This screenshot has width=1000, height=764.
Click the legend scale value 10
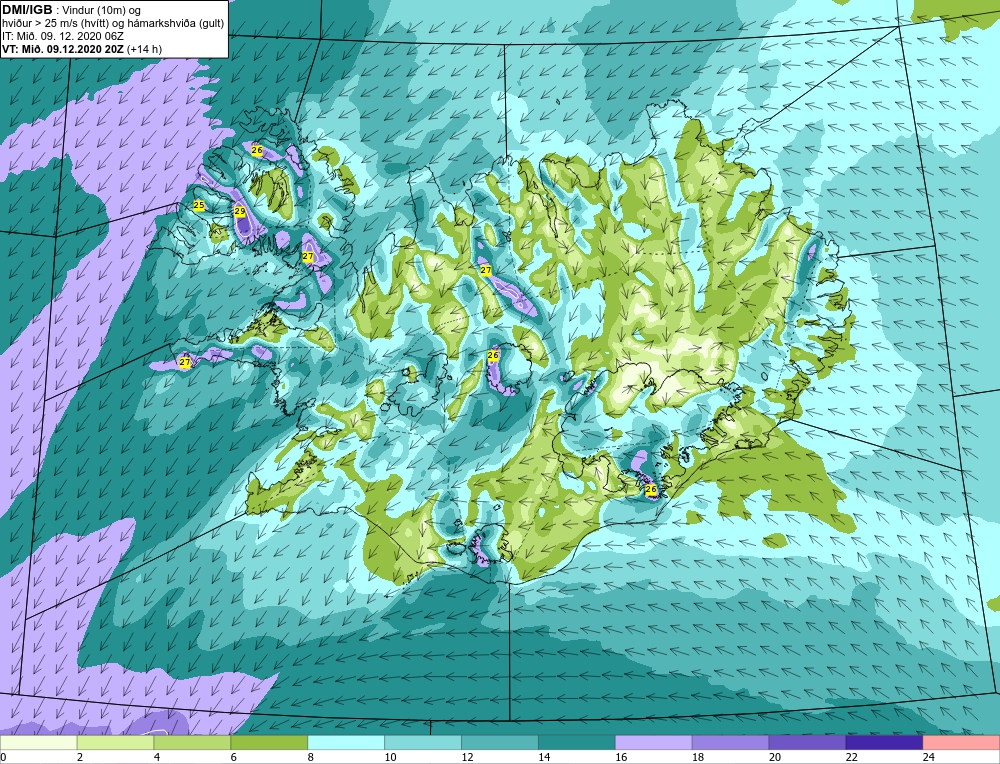click(390, 757)
